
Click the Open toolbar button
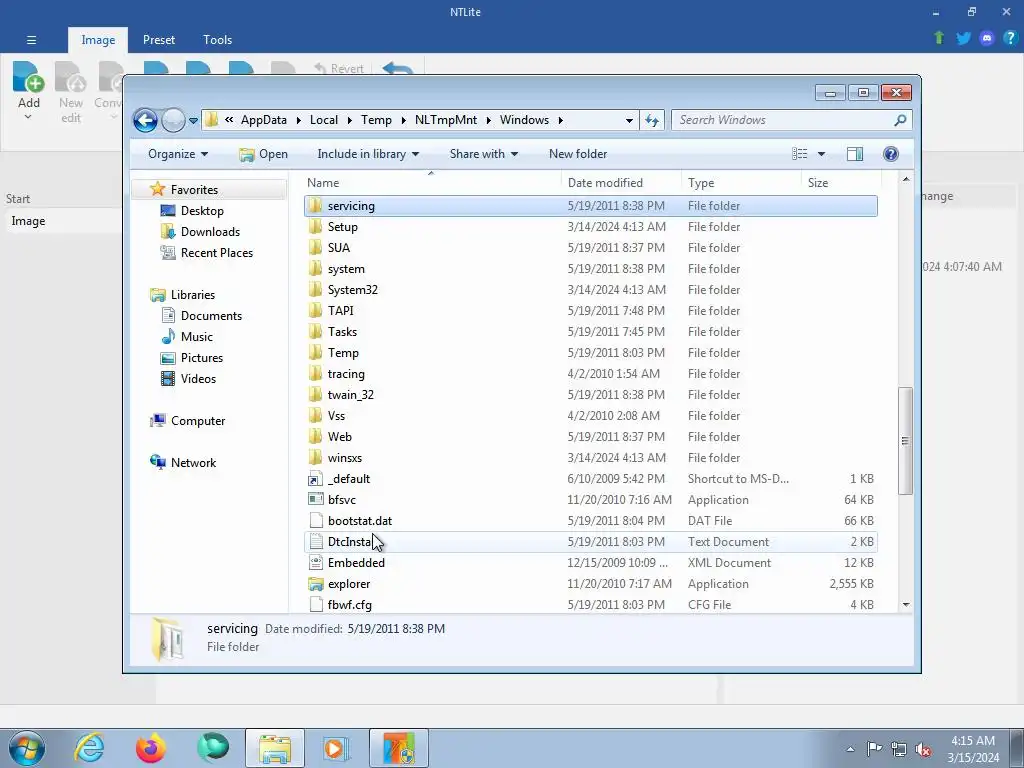click(263, 153)
